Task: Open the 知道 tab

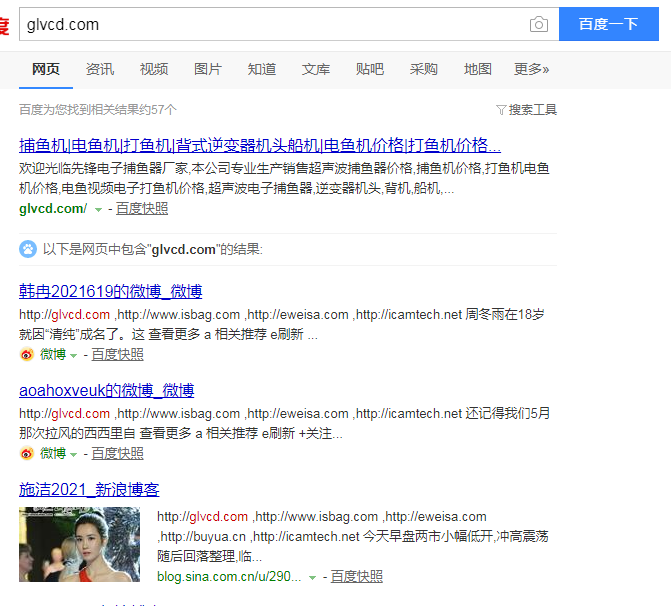Action: point(261,69)
